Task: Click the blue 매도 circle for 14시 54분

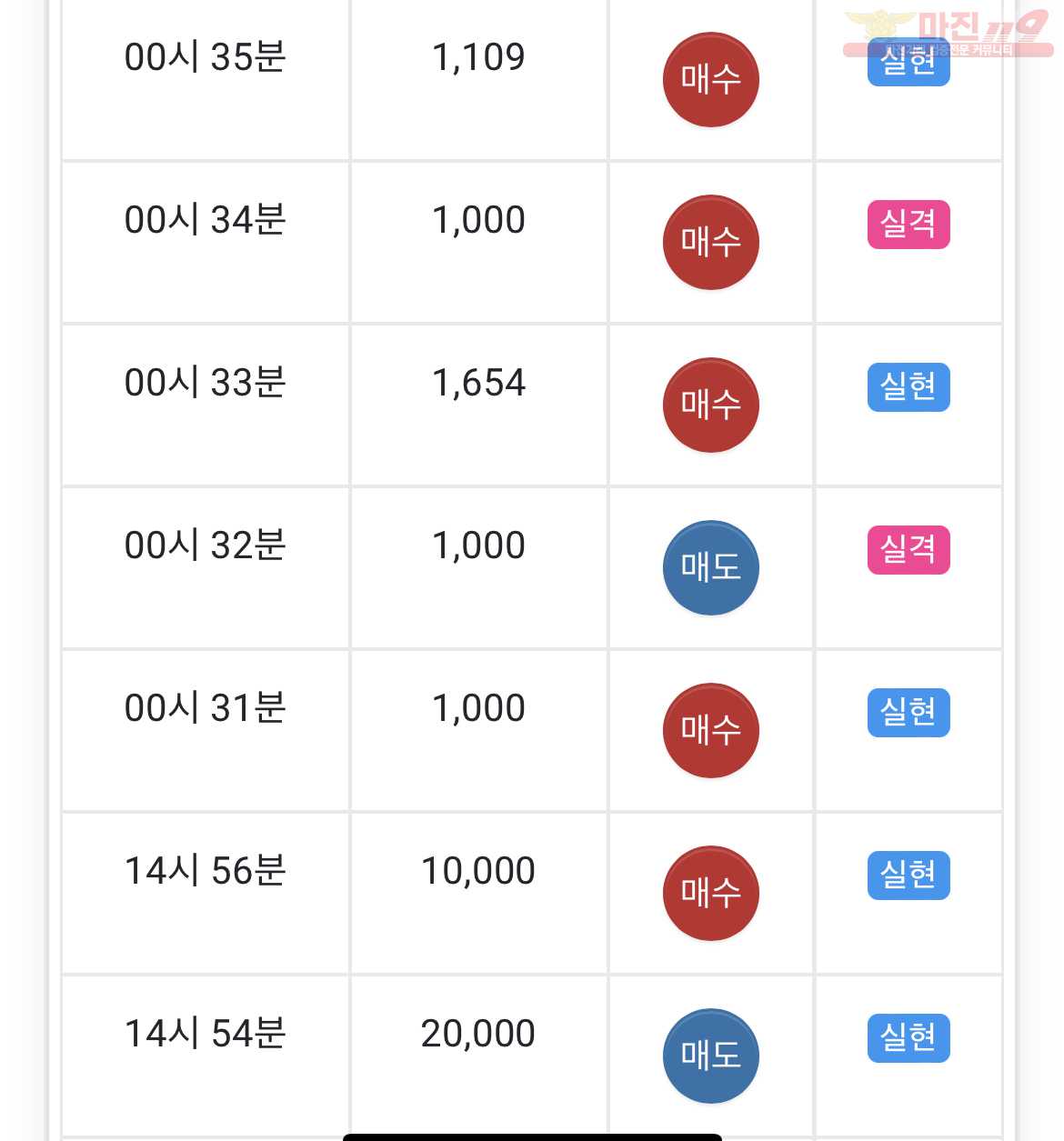Action: tap(711, 1056)
